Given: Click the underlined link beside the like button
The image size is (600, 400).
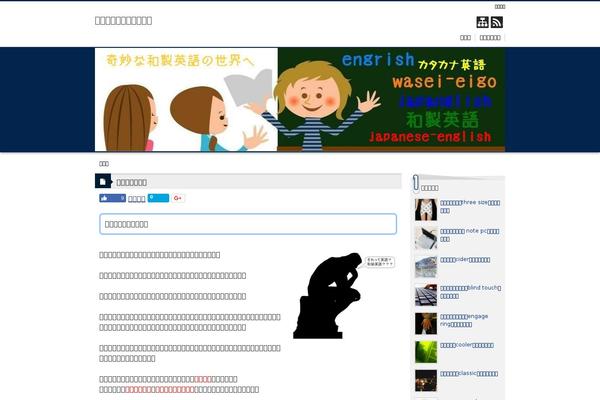Looking at the screenshot, I should click(137, 199).
